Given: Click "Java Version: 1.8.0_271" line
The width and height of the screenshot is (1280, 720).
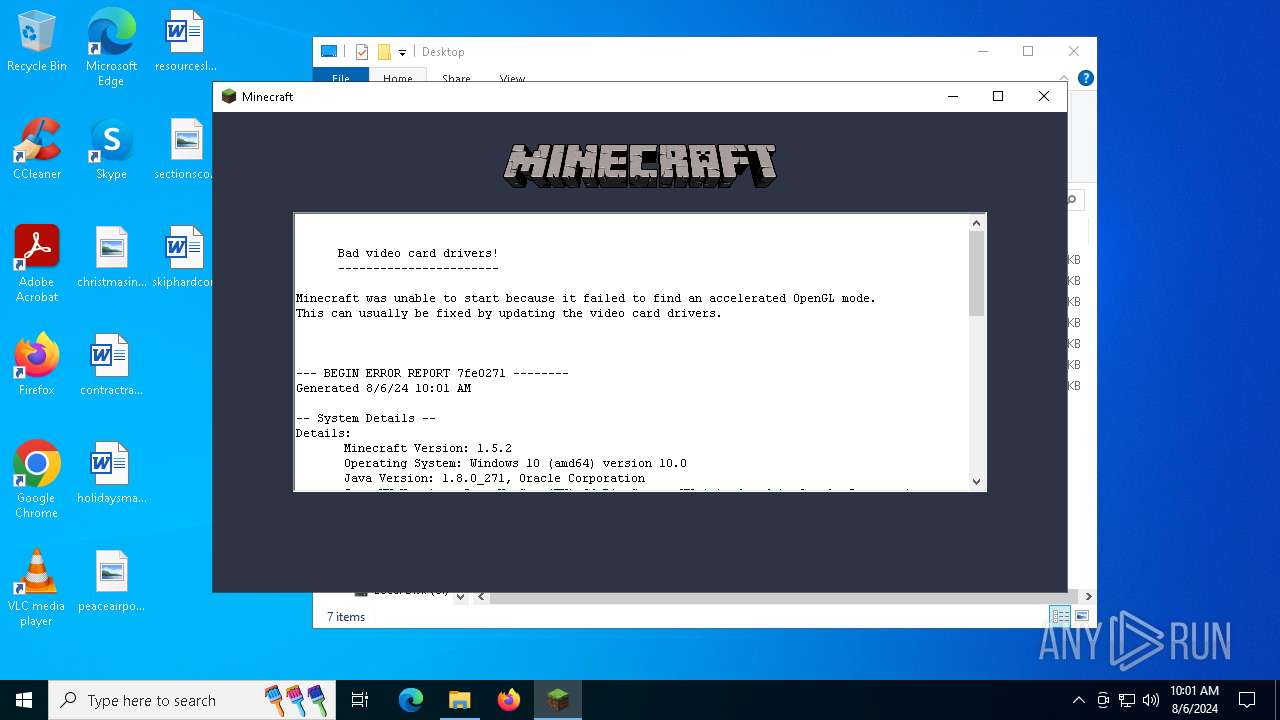Looking at the screenshot, I should [x=494, y=478].
